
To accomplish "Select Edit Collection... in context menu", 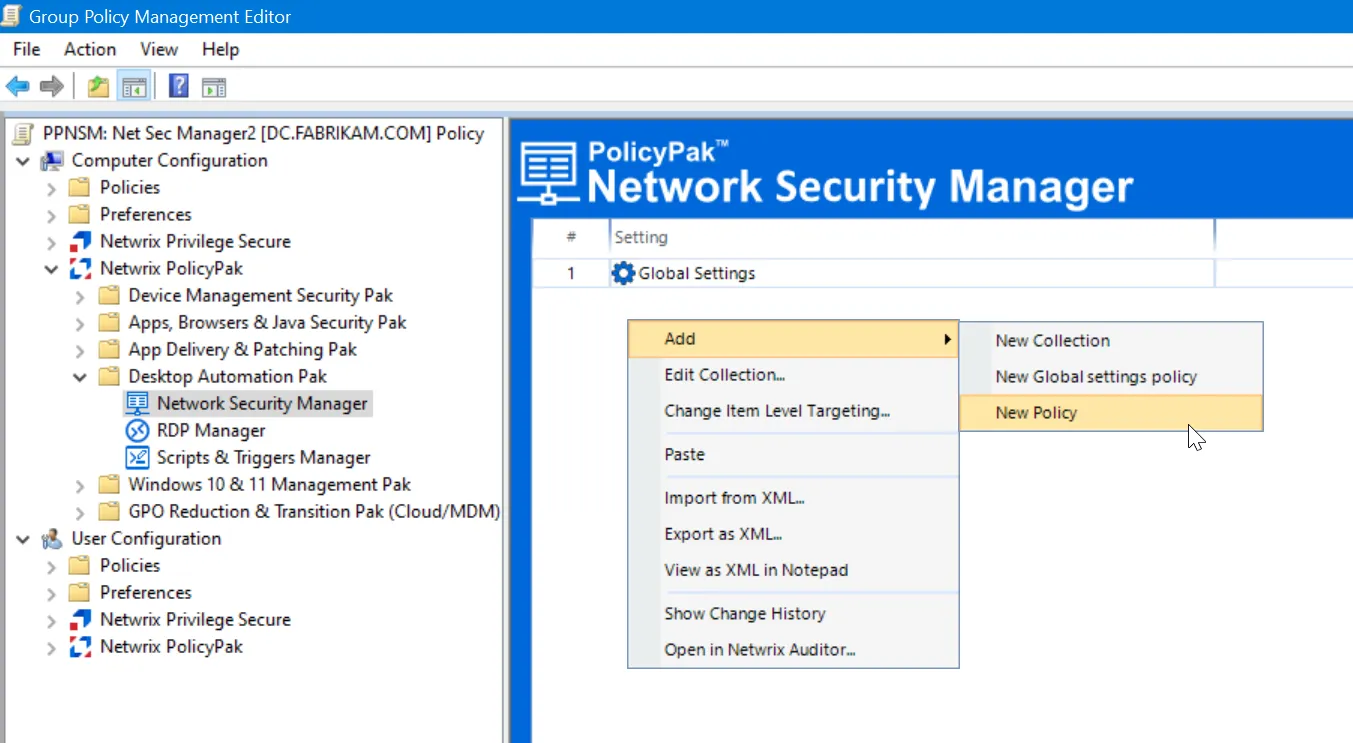I will click(793, 375).
